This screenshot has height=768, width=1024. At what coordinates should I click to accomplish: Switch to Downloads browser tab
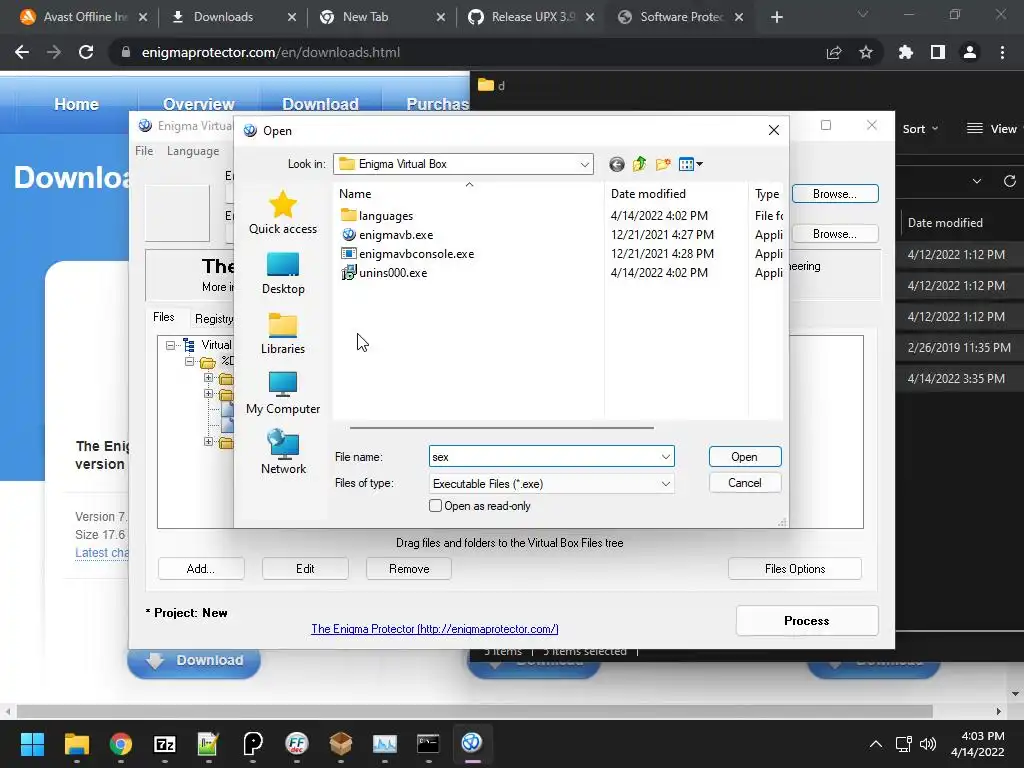[232, 17]
